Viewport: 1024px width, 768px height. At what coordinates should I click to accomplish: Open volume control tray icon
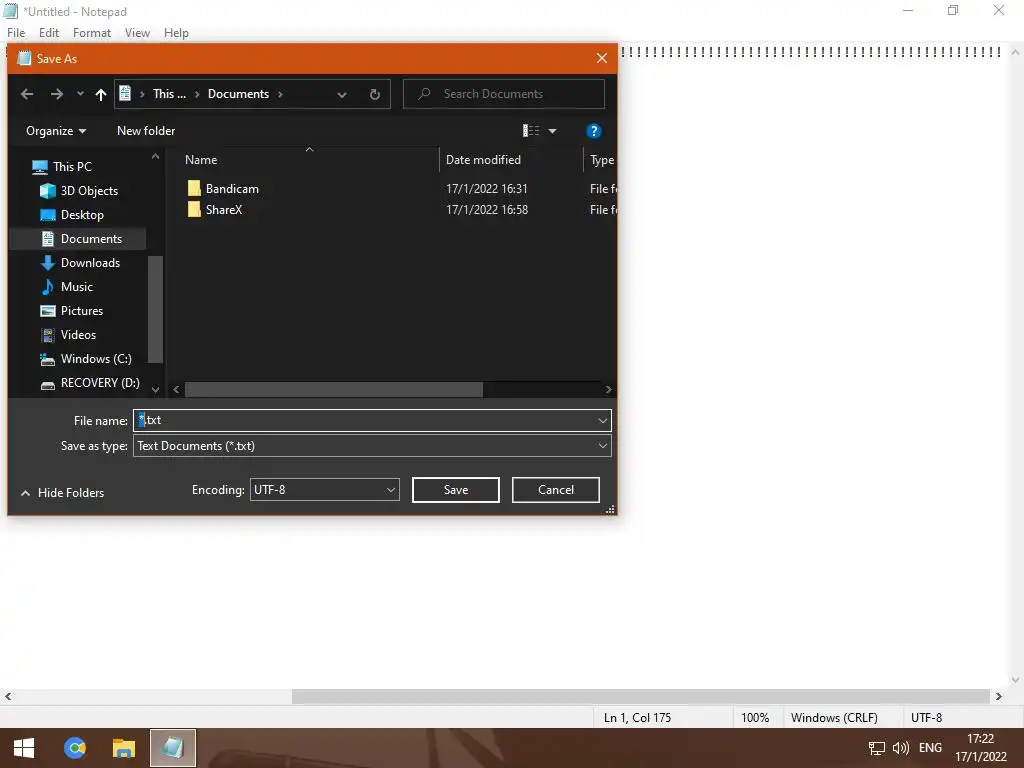point(901,748)
